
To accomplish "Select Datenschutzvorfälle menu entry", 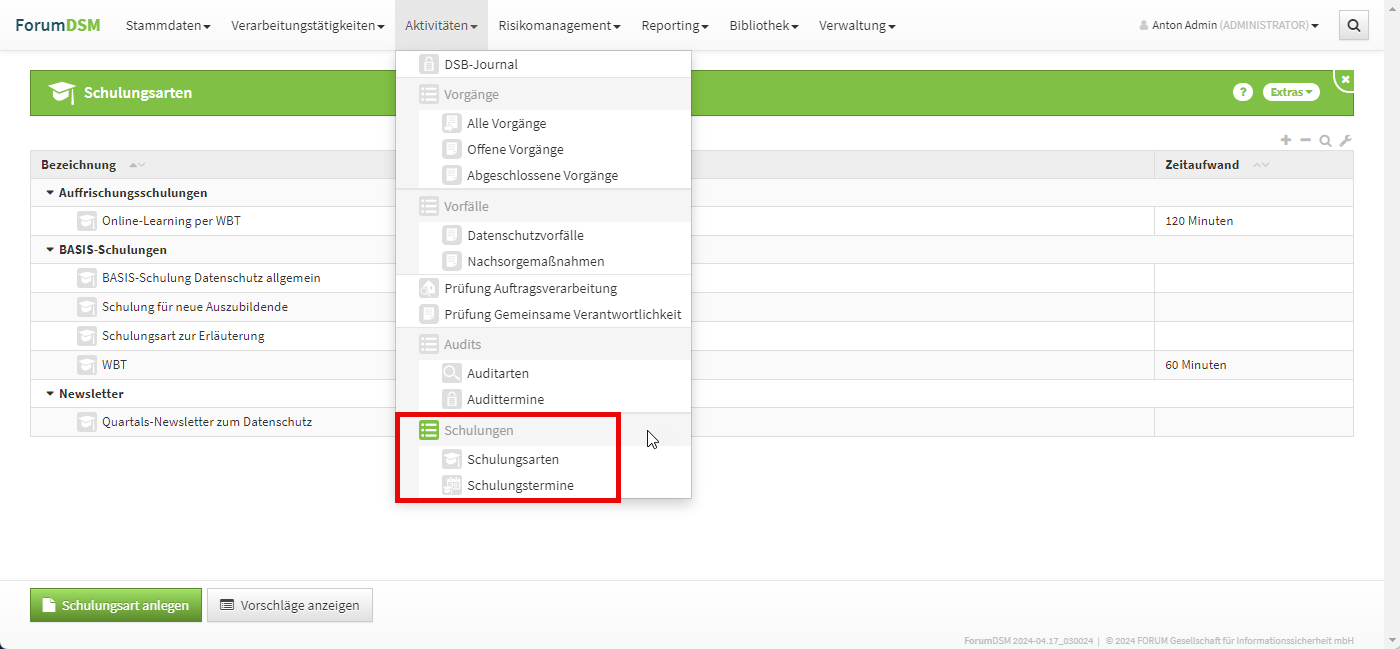I will [525, 235].
